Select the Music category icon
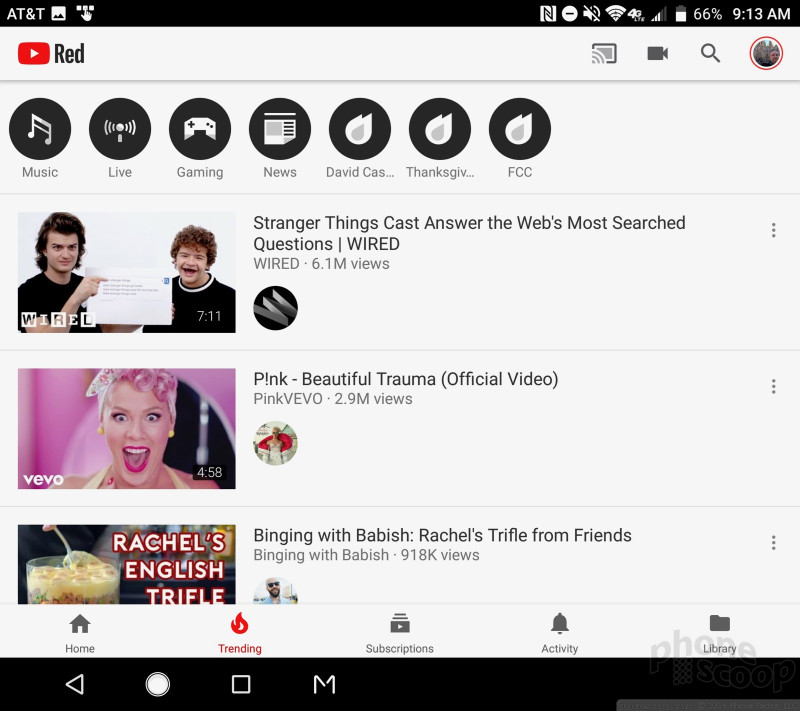 pyautogui.click(x=40, y=129)
